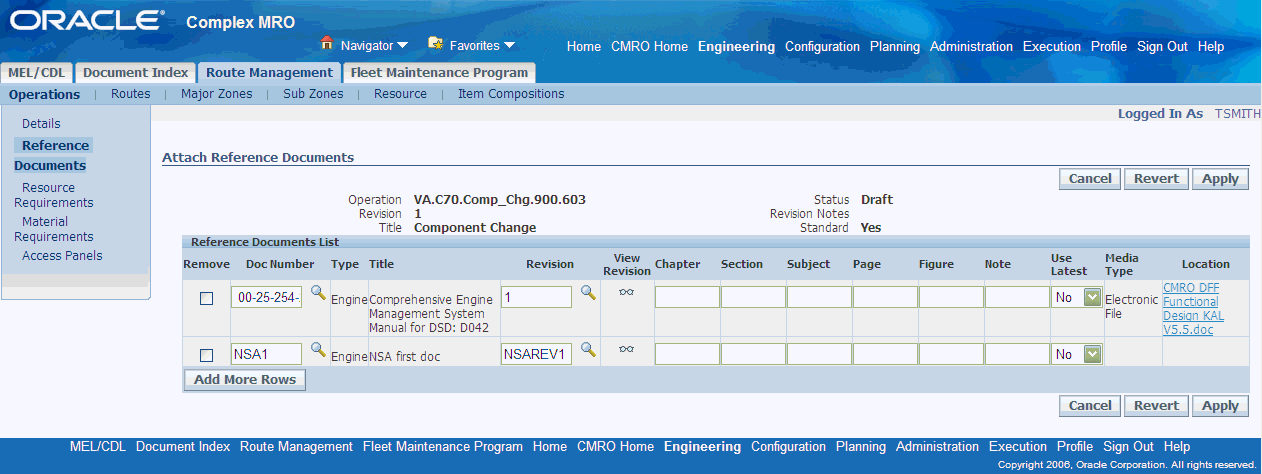Screen dimensions: 1262x474
Task: Select the Operations subtab
Action: (x=44, y=94)
